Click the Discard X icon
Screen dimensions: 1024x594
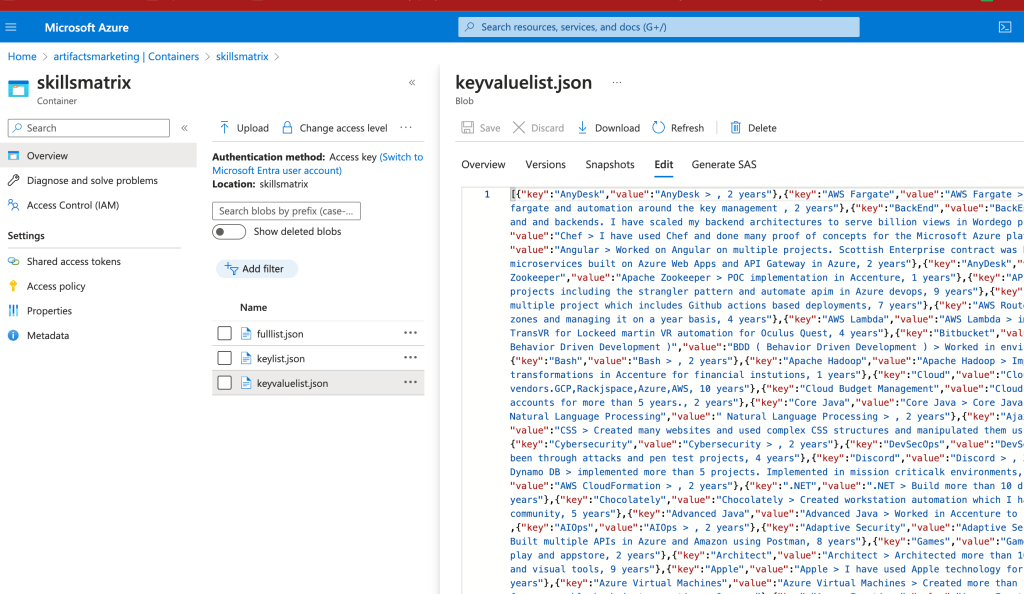pos(519,127)
